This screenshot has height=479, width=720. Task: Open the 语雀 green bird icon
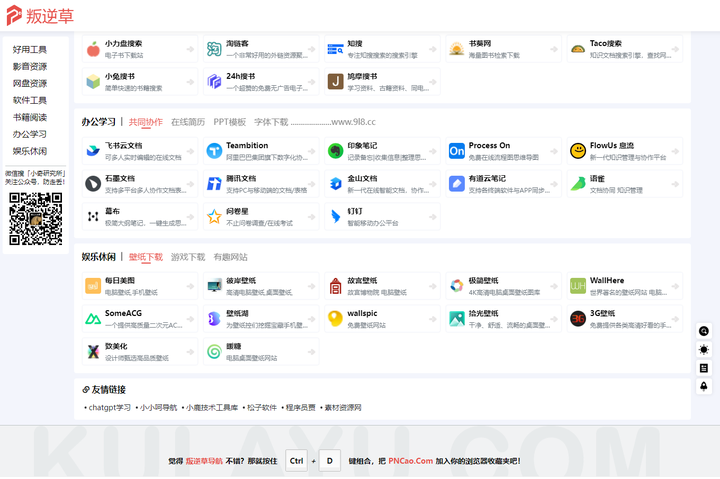[578, 184]
